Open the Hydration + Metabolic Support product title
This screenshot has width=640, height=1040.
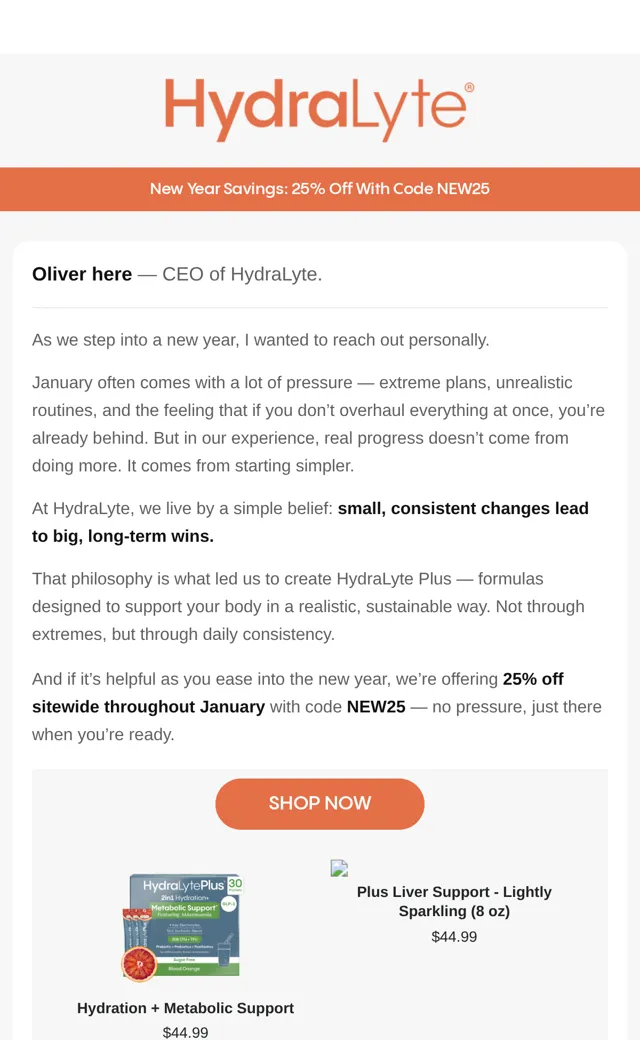point(185,1008)
